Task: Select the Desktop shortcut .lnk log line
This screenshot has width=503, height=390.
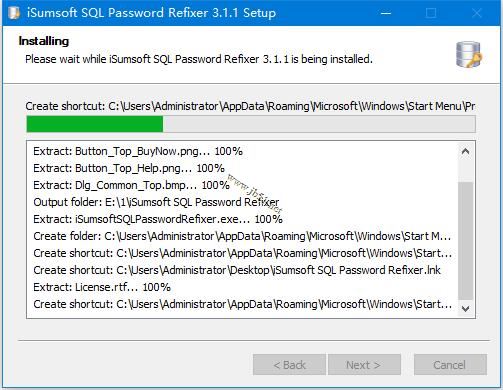Action: click(x=237, y=270)
